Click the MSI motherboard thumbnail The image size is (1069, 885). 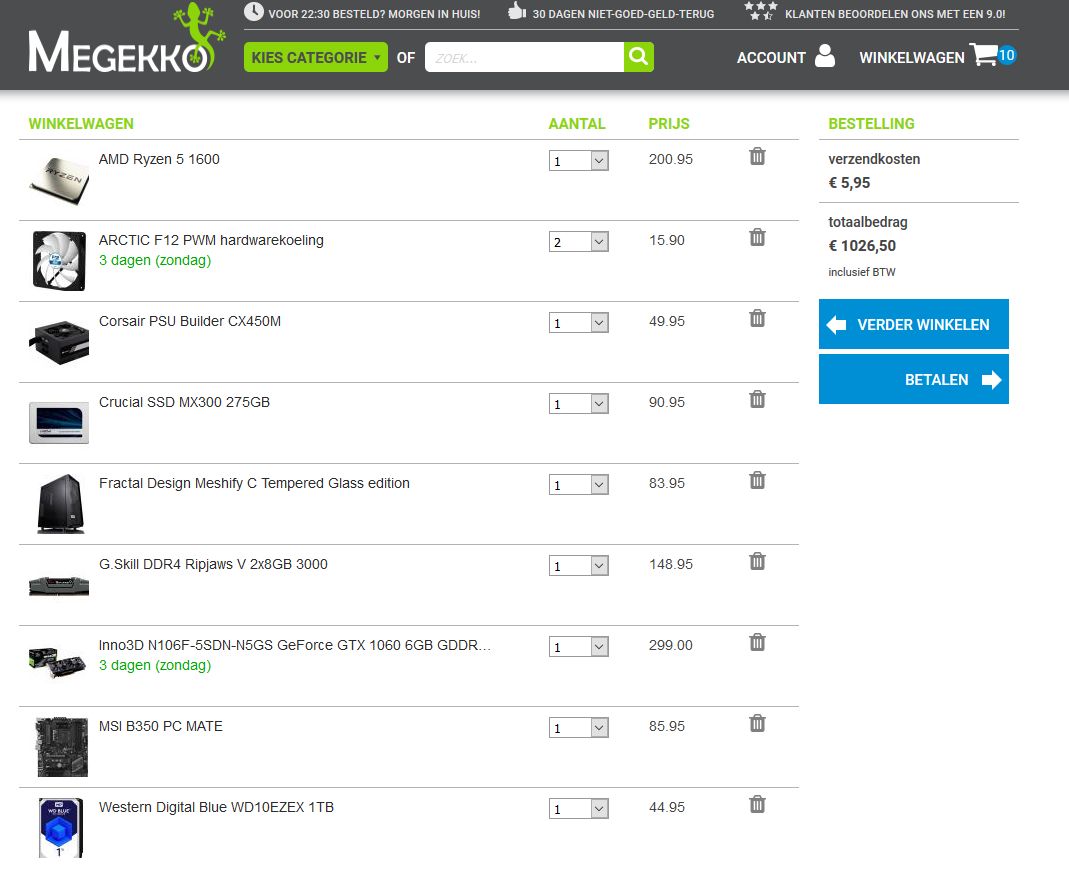(62, 747)
